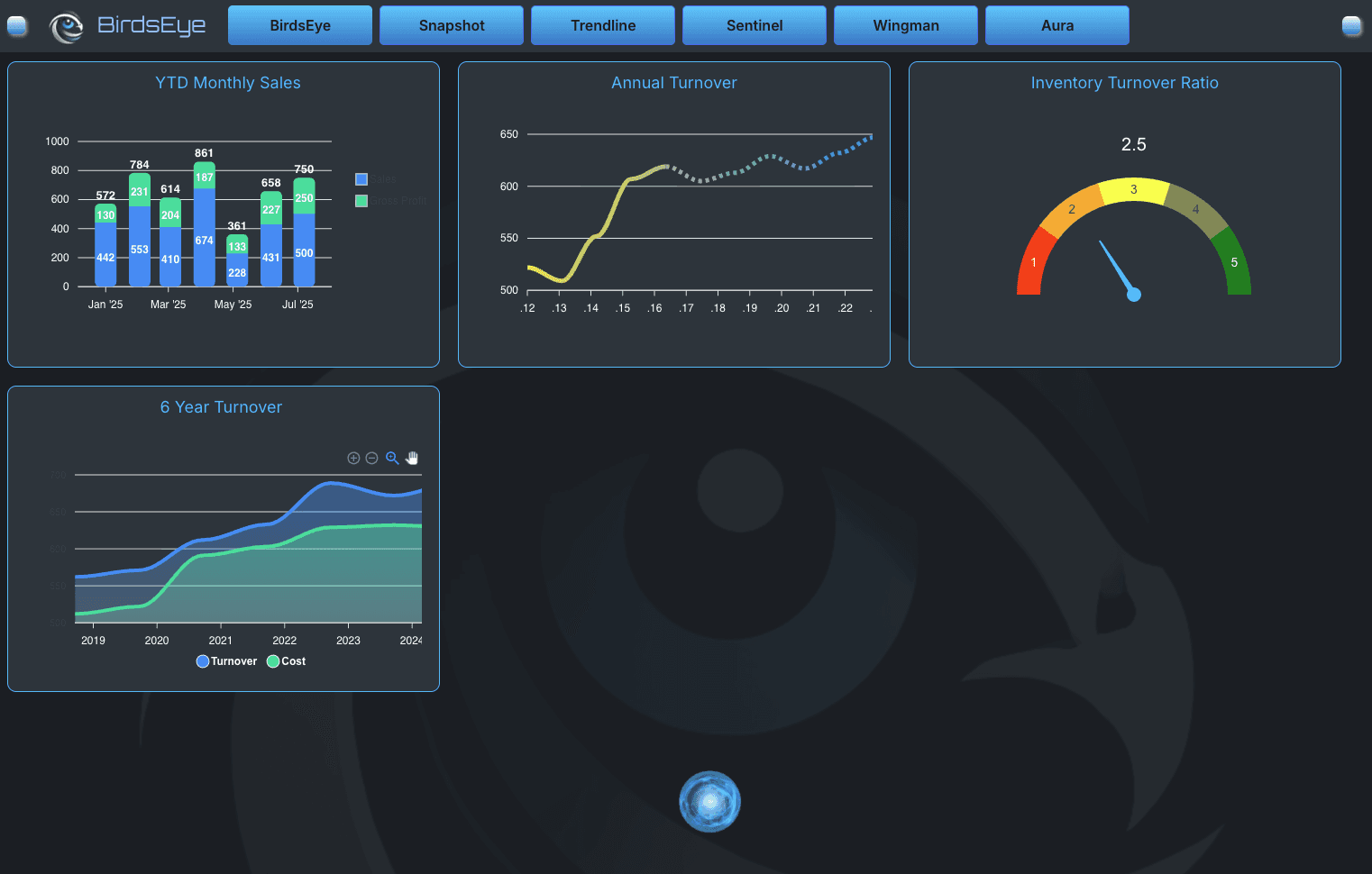Click the gross profit segment labeled 133

coord(237,244)
